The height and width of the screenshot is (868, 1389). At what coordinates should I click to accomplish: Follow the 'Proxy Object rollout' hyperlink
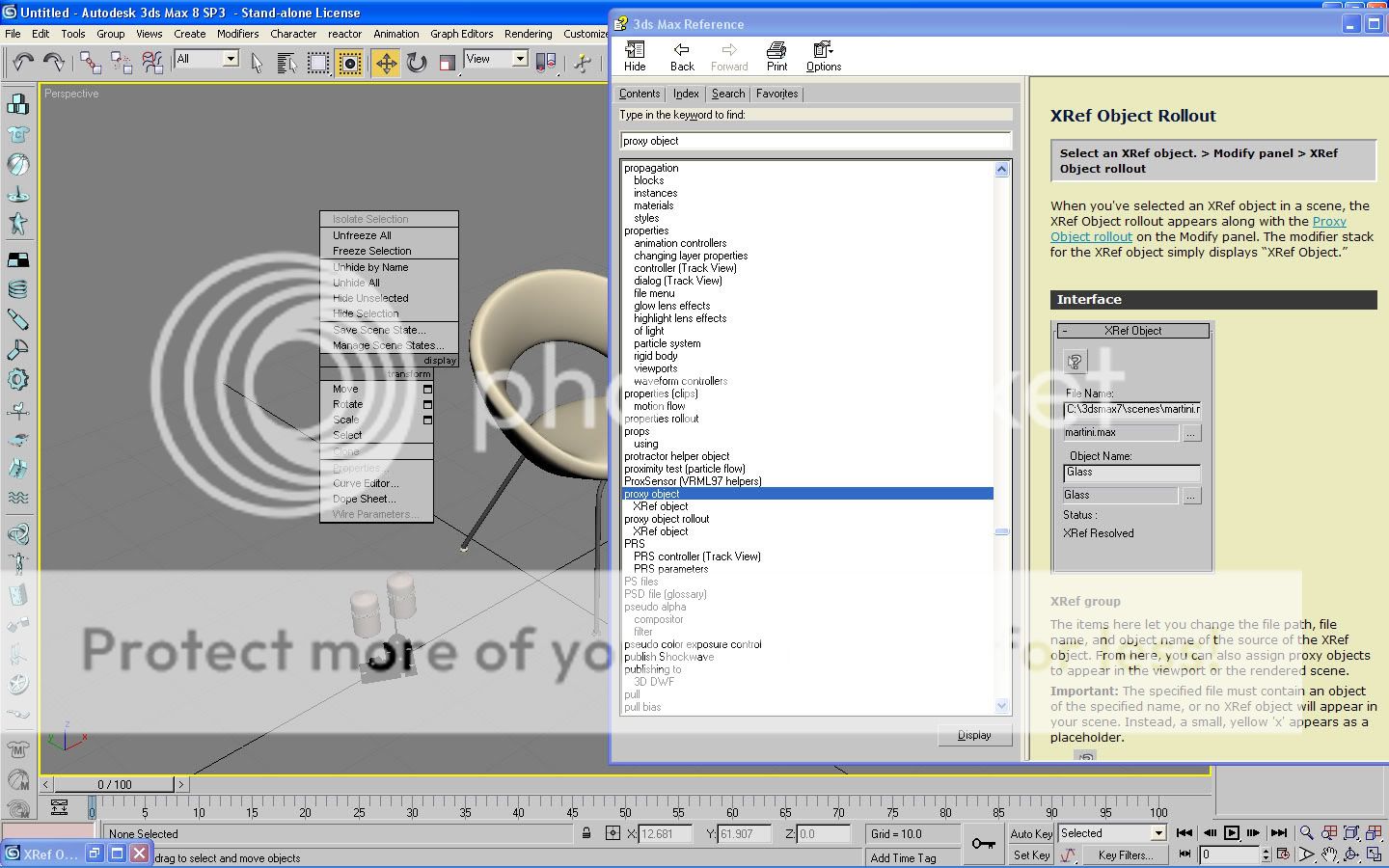point(1092,237)
